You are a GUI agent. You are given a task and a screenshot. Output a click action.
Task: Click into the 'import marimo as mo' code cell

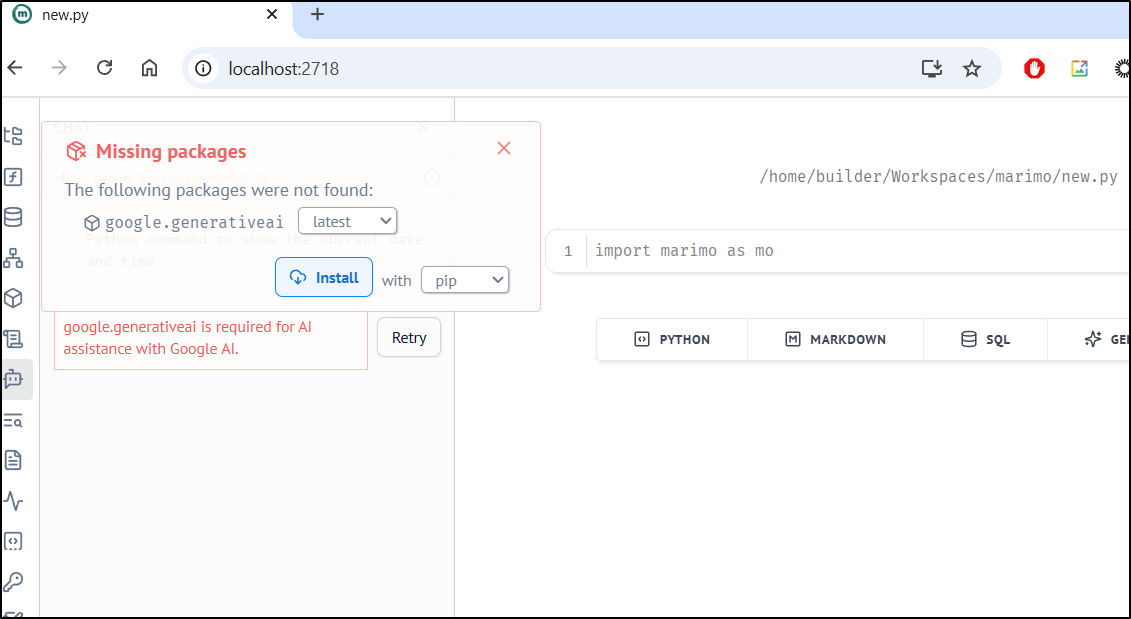coord(800,250)
